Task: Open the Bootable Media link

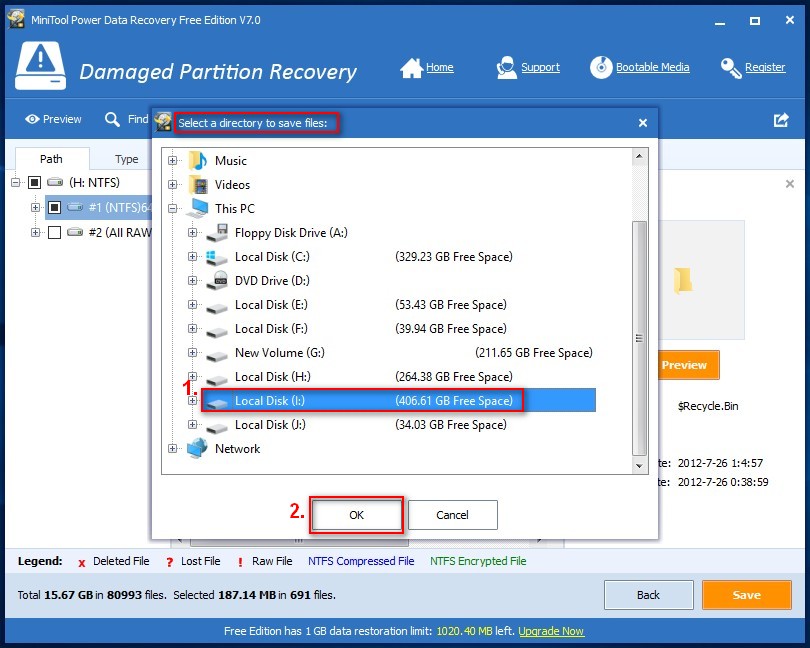Action: [x=652, y=68]
